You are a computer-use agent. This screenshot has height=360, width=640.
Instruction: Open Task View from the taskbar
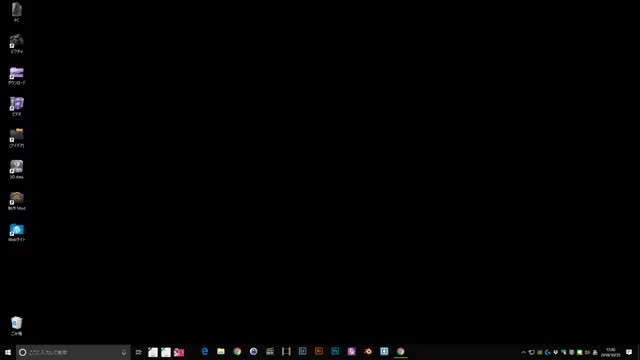[139, 352]
